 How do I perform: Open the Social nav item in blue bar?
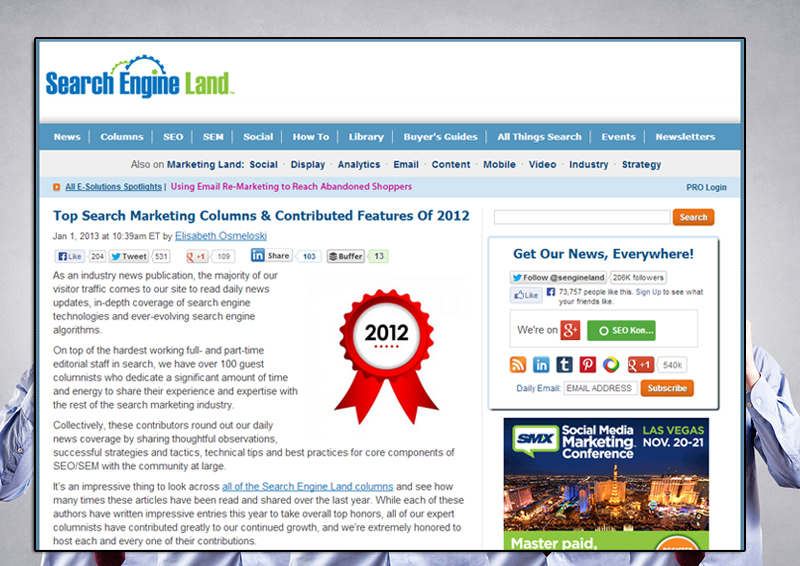pyautogui.click(x=258, y=137)
